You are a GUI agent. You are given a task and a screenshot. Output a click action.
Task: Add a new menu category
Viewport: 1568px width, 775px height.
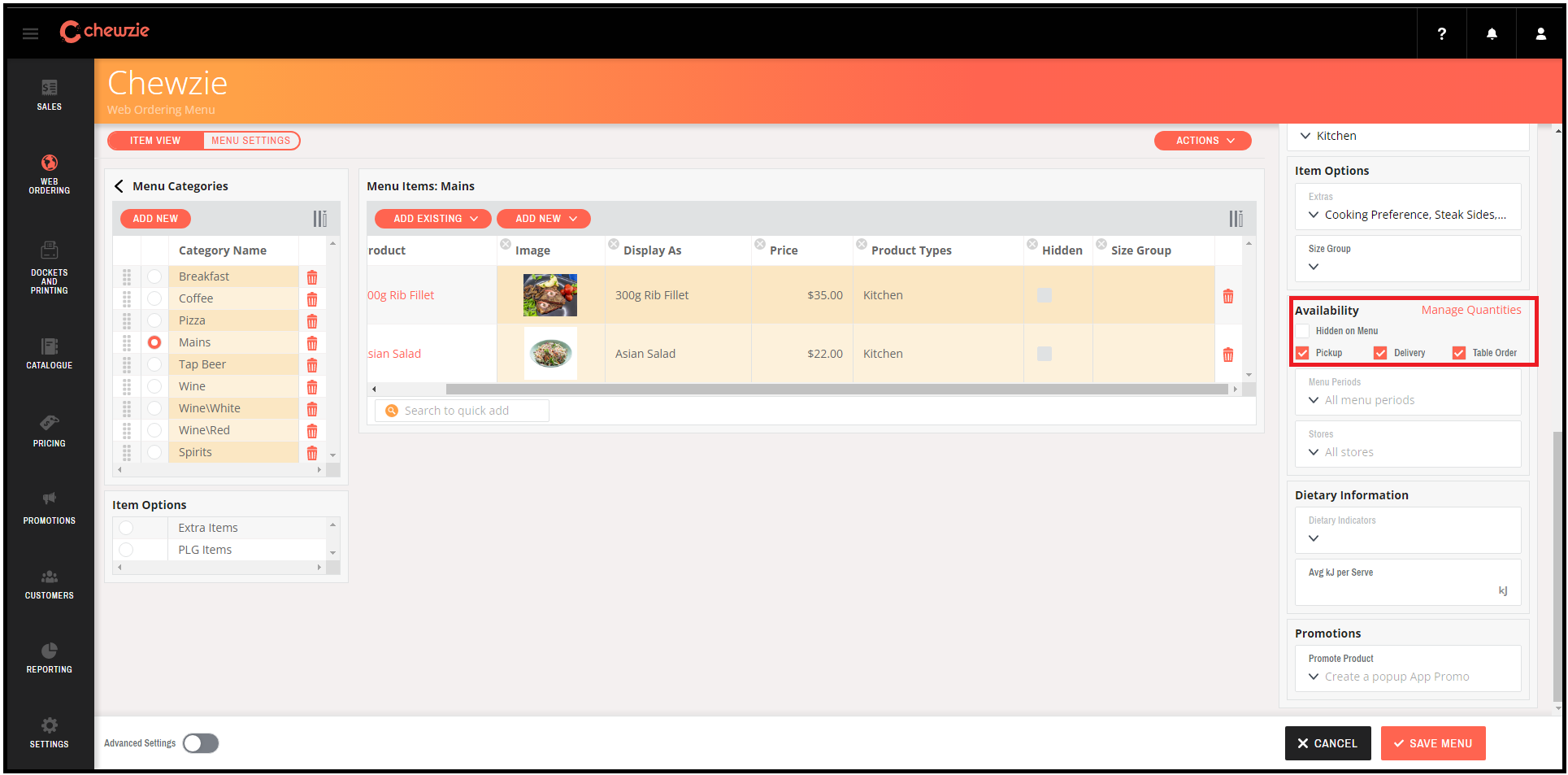(155, 219)
